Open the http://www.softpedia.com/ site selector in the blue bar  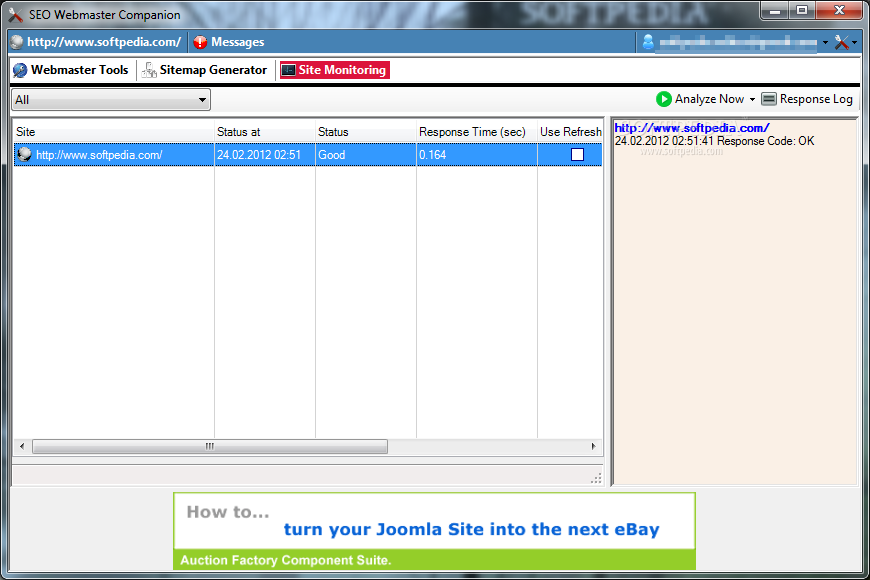pyautogui.click(x=97, y=42)
